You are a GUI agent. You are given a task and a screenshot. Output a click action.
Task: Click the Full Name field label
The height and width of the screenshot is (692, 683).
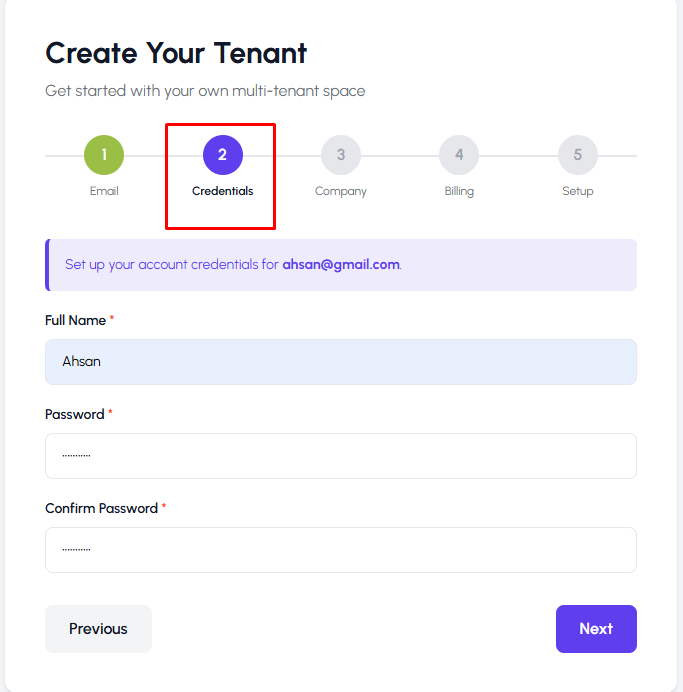click(76, 320)
